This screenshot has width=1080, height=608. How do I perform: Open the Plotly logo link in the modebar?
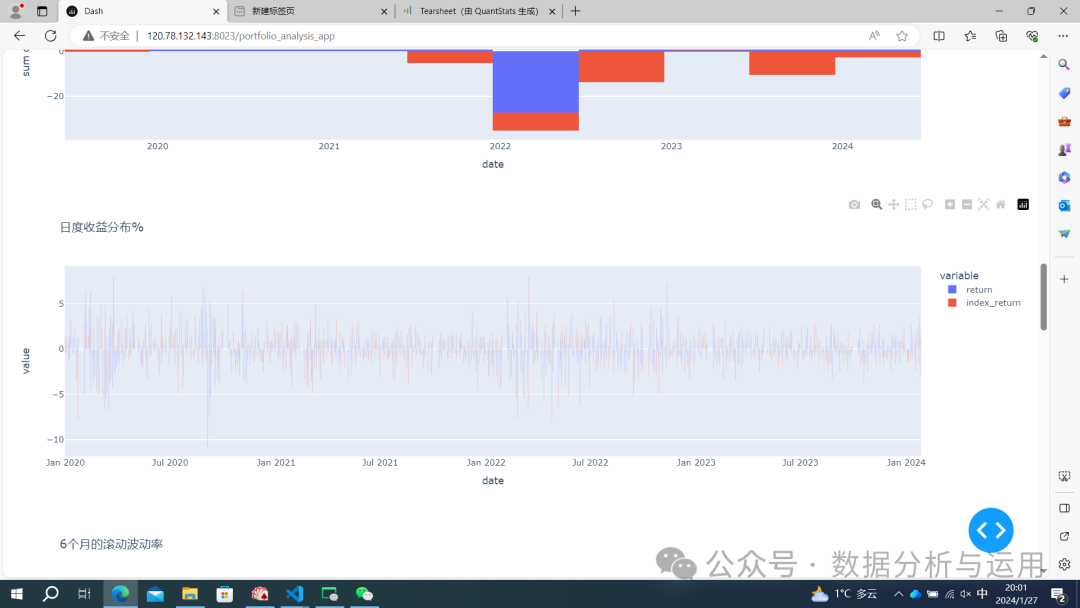[1023, 205]
